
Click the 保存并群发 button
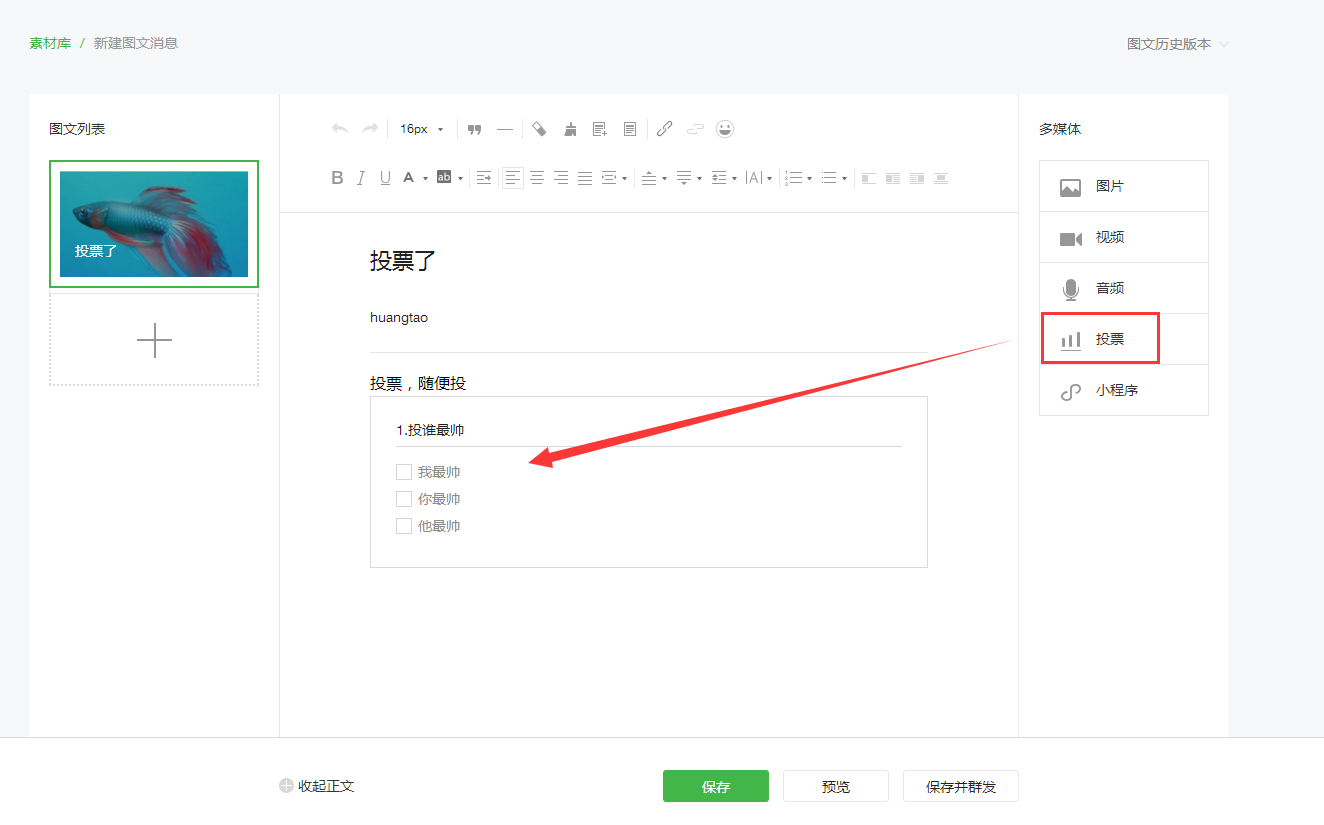961,786
